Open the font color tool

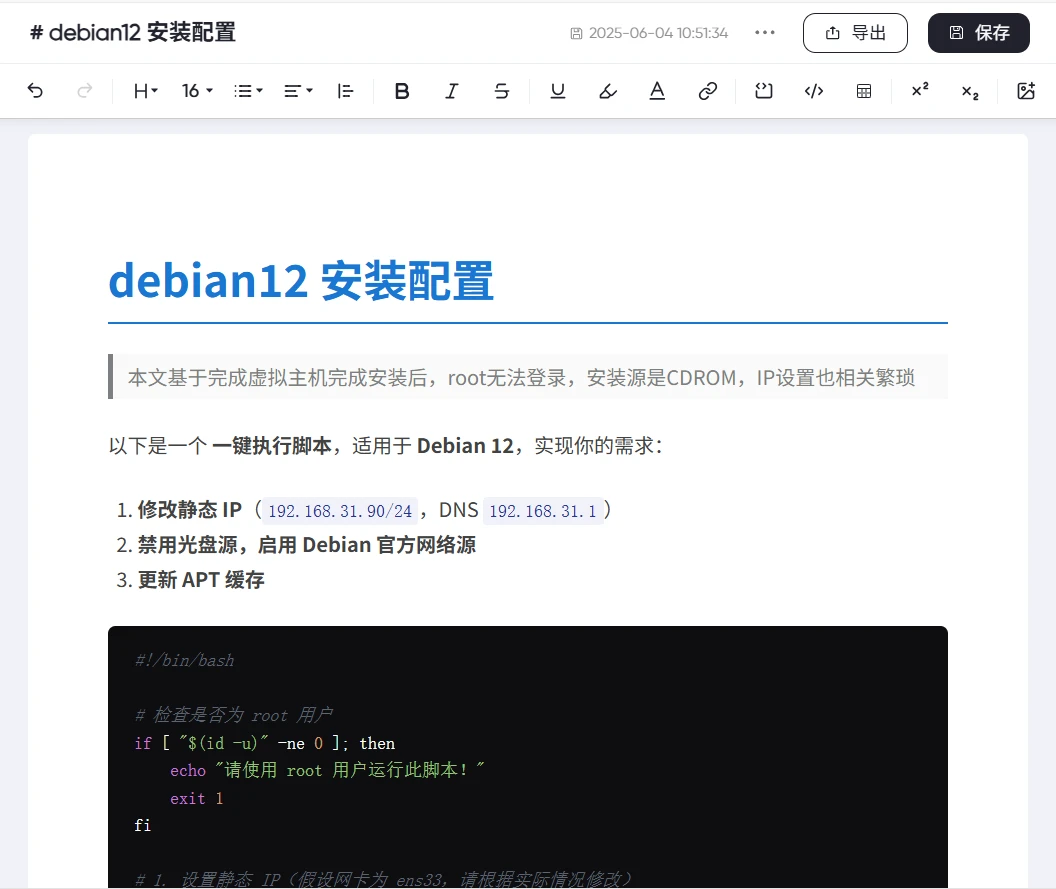click(657, 90)
